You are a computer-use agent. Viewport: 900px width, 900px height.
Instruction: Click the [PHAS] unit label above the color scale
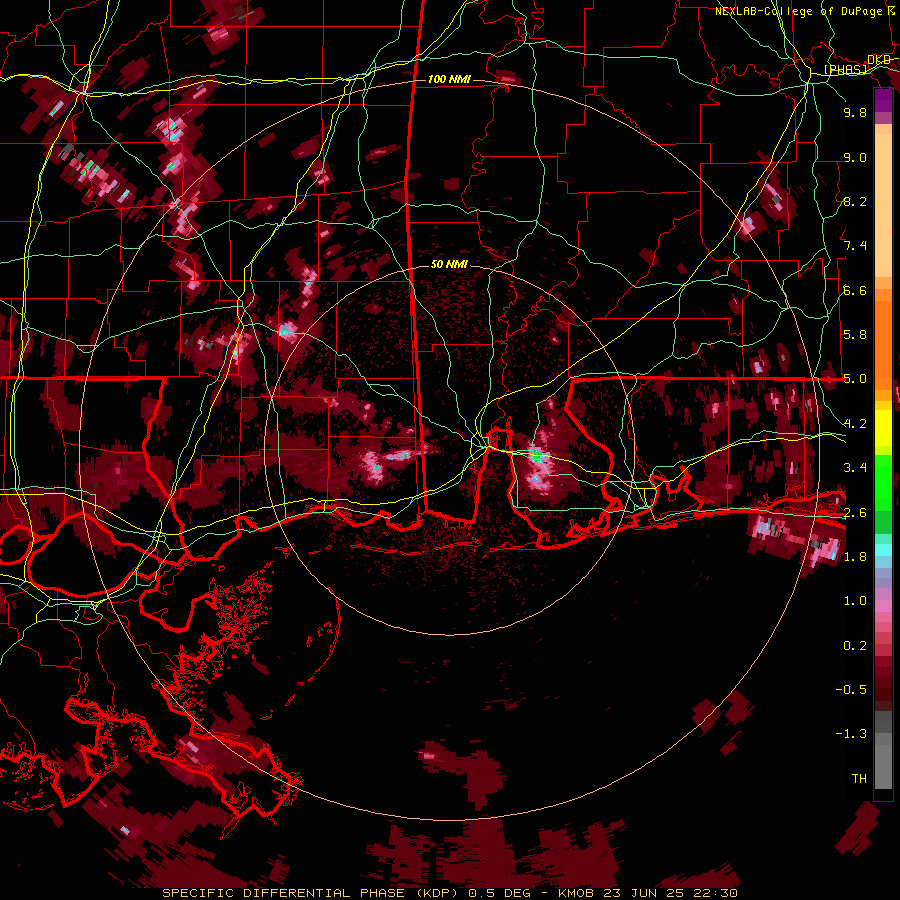tap(845, 69)
